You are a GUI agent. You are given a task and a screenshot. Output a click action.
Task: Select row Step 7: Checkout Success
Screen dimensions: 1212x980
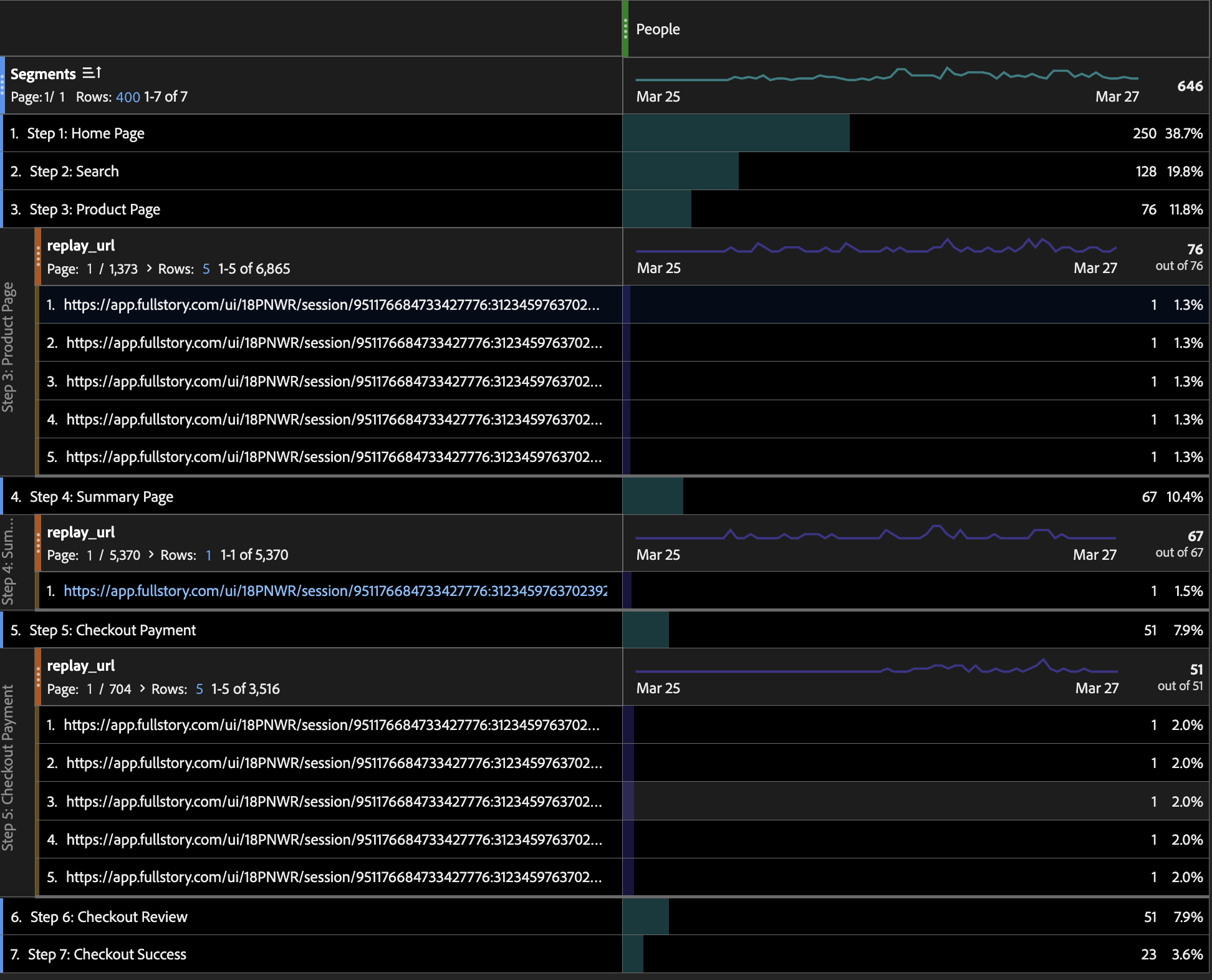point(312,954)
